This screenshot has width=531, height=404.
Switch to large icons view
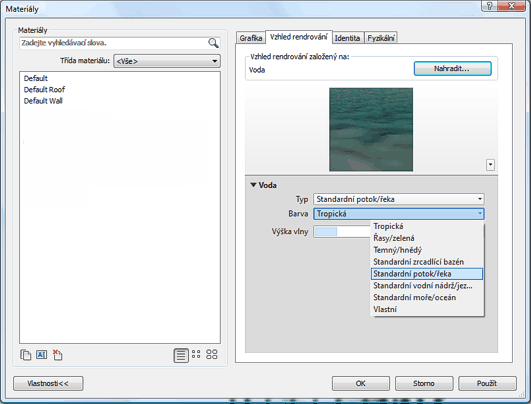point(212,354)
